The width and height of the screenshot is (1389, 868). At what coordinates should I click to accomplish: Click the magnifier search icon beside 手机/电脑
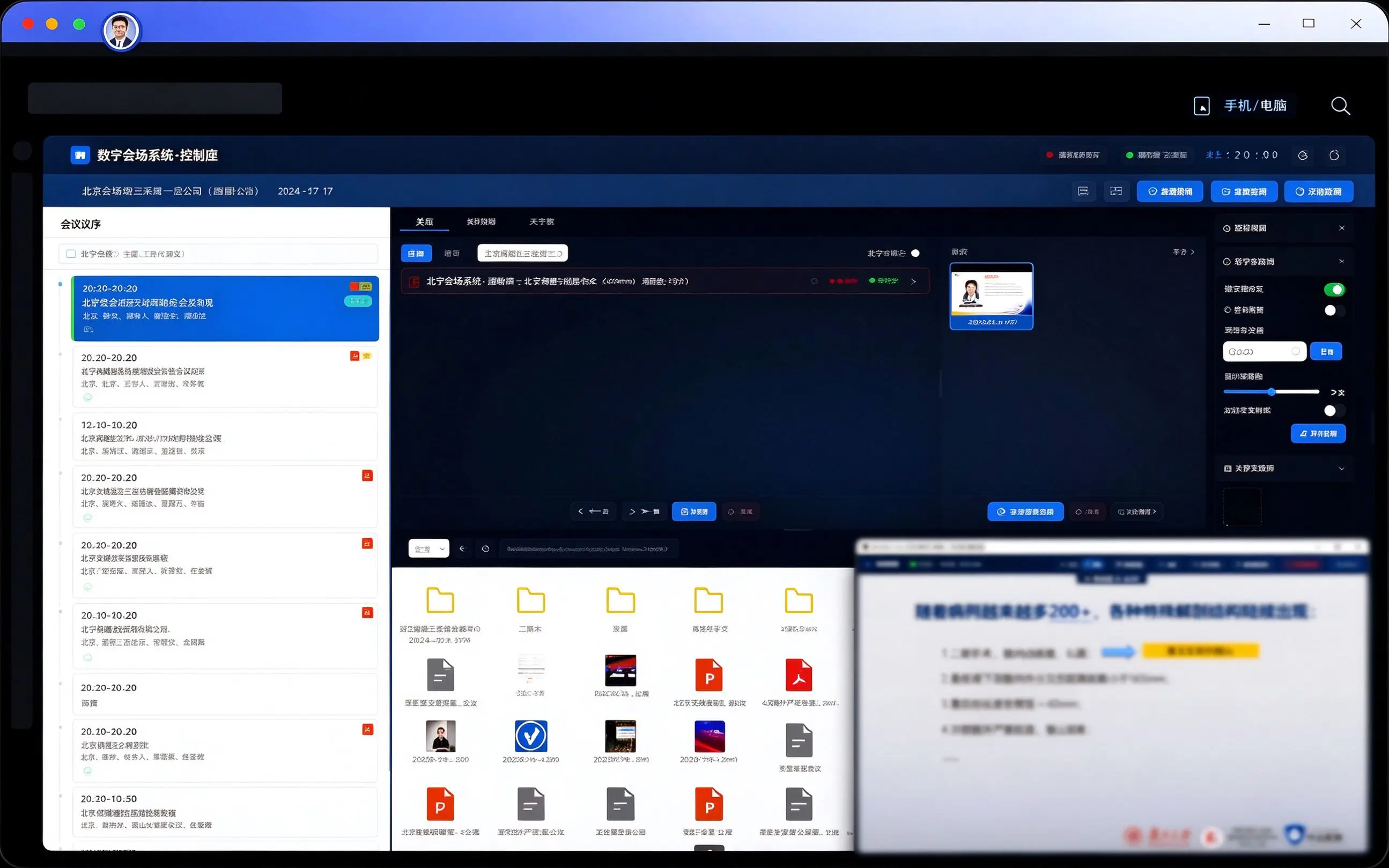click(1340, 106)
